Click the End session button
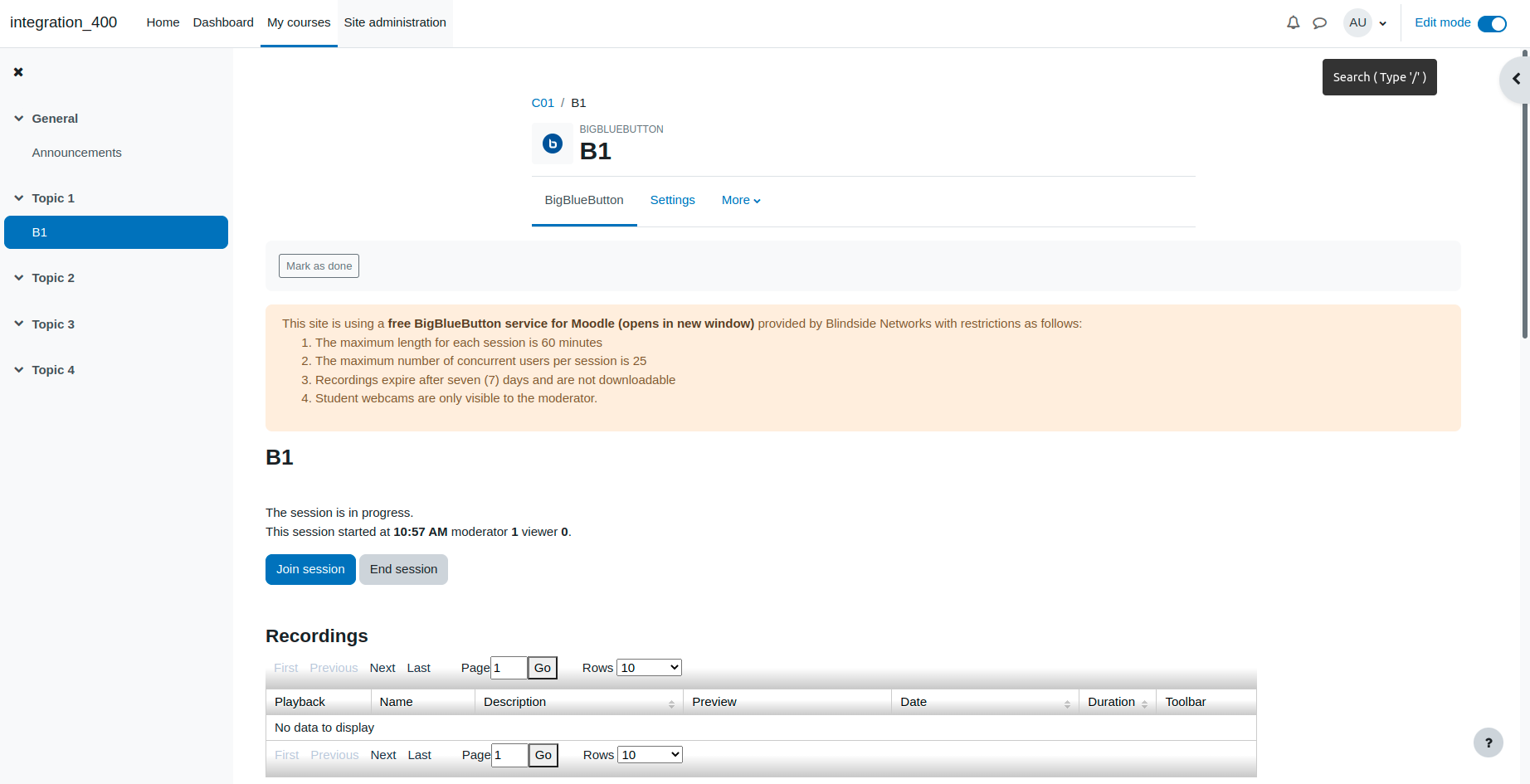Image resolution: width=1530 pixels, height=784 pixels. (x=403, y=569)
